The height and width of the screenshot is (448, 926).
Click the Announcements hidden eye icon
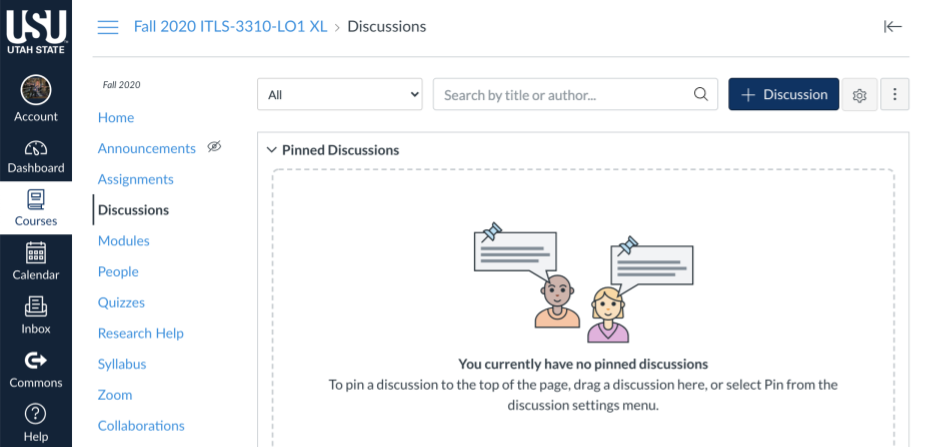tap(214, 147)
